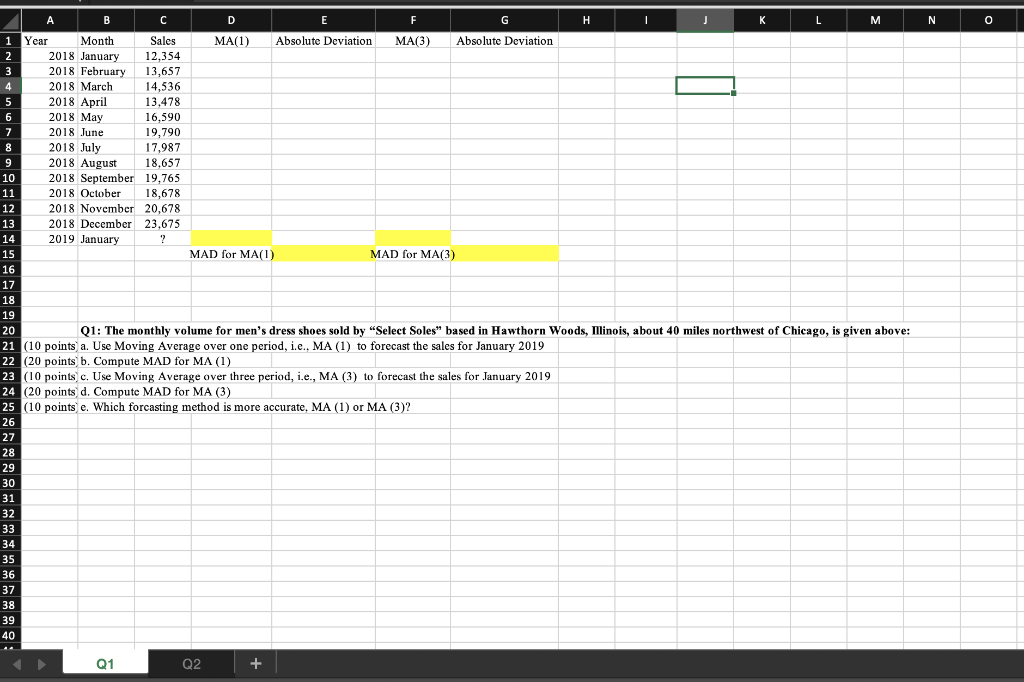Image resolution: width=1024 pixels, height=682 pixels.
Task: Click 'e. Which forcasting method is more accurate' text
Action: point(246,407)
